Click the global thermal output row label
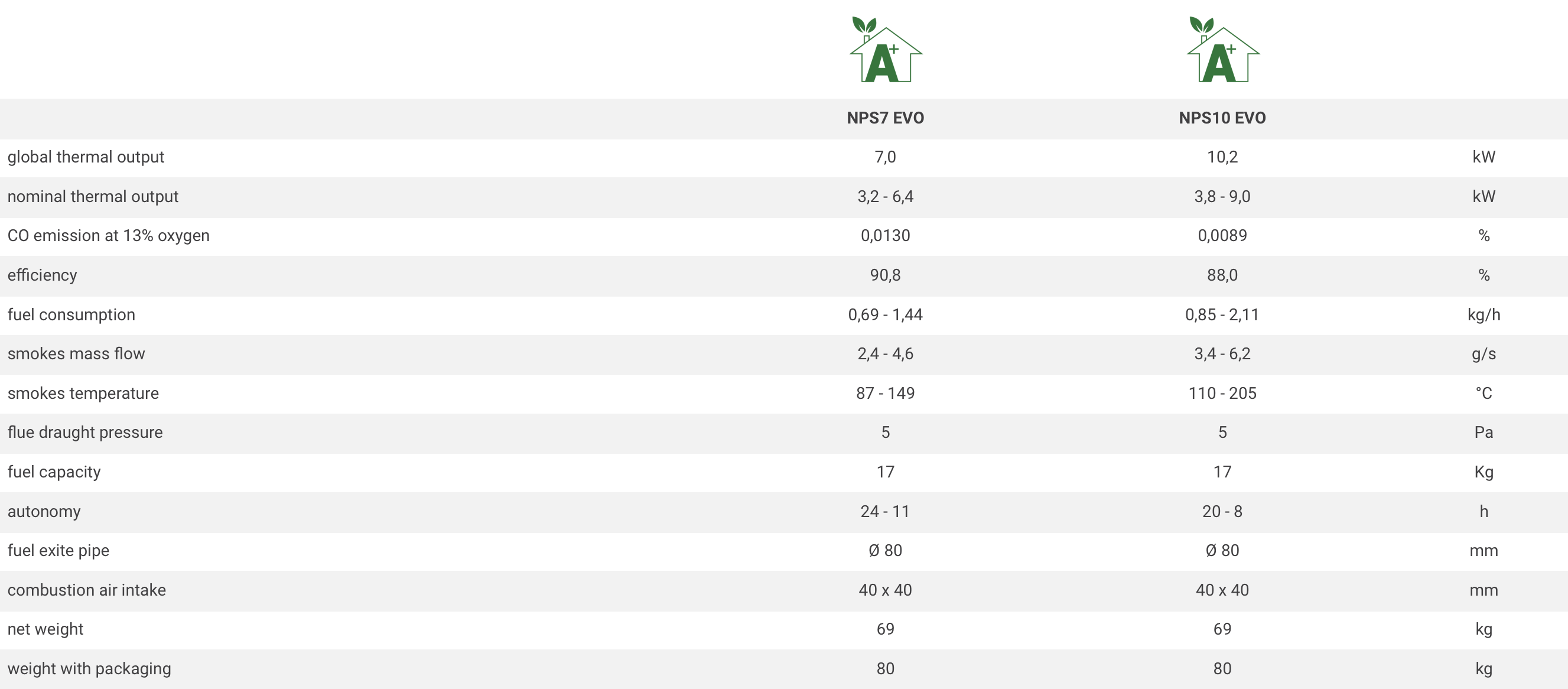1568x689 pixels. tap(86, 157)
